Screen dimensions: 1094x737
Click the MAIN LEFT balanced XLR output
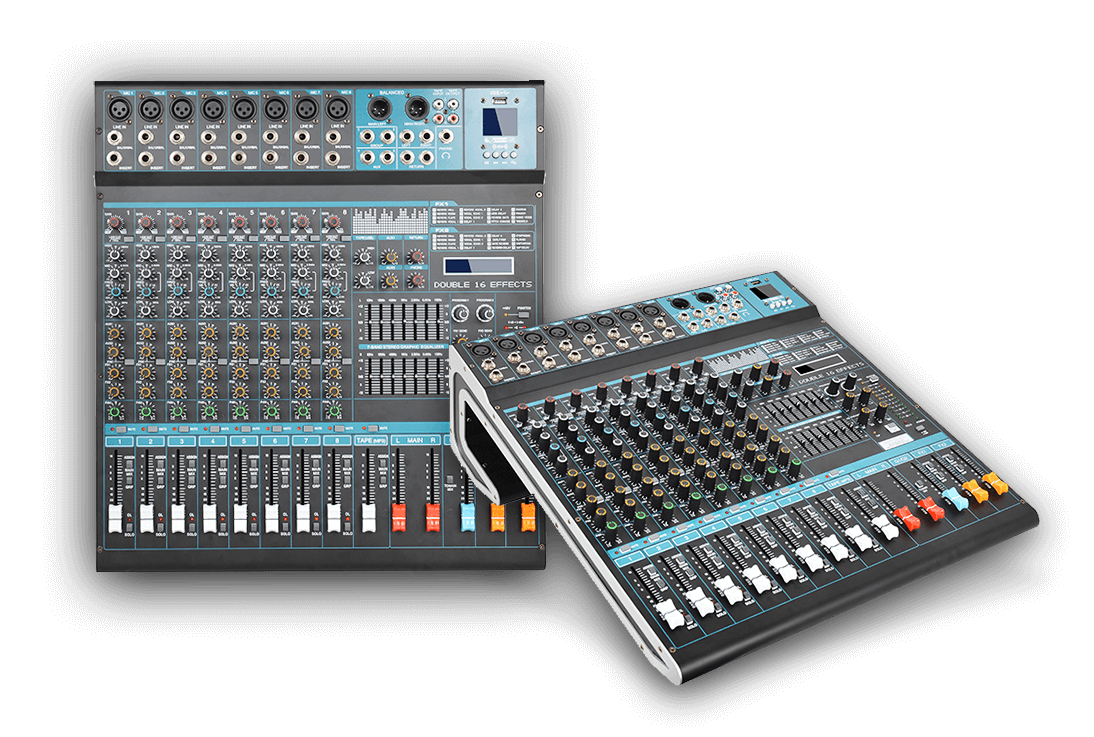(x=380, y=107)
